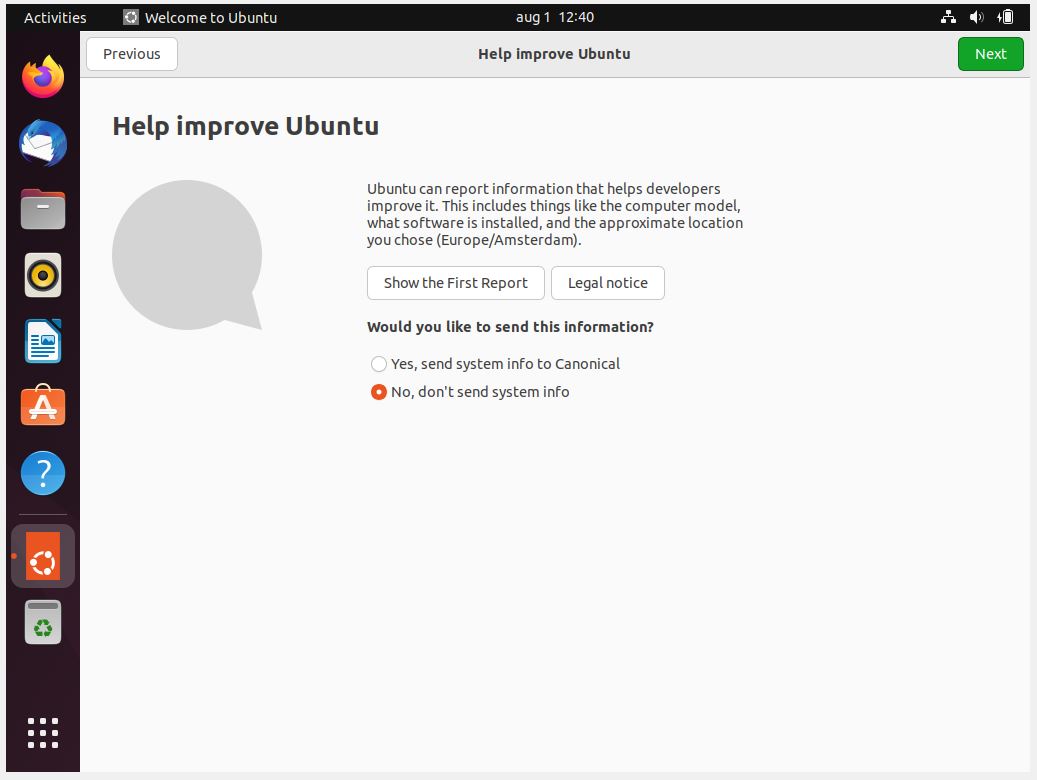Open the Activities overview
The width and height of the screenshot is (1037, 780).
pos(55,17)
